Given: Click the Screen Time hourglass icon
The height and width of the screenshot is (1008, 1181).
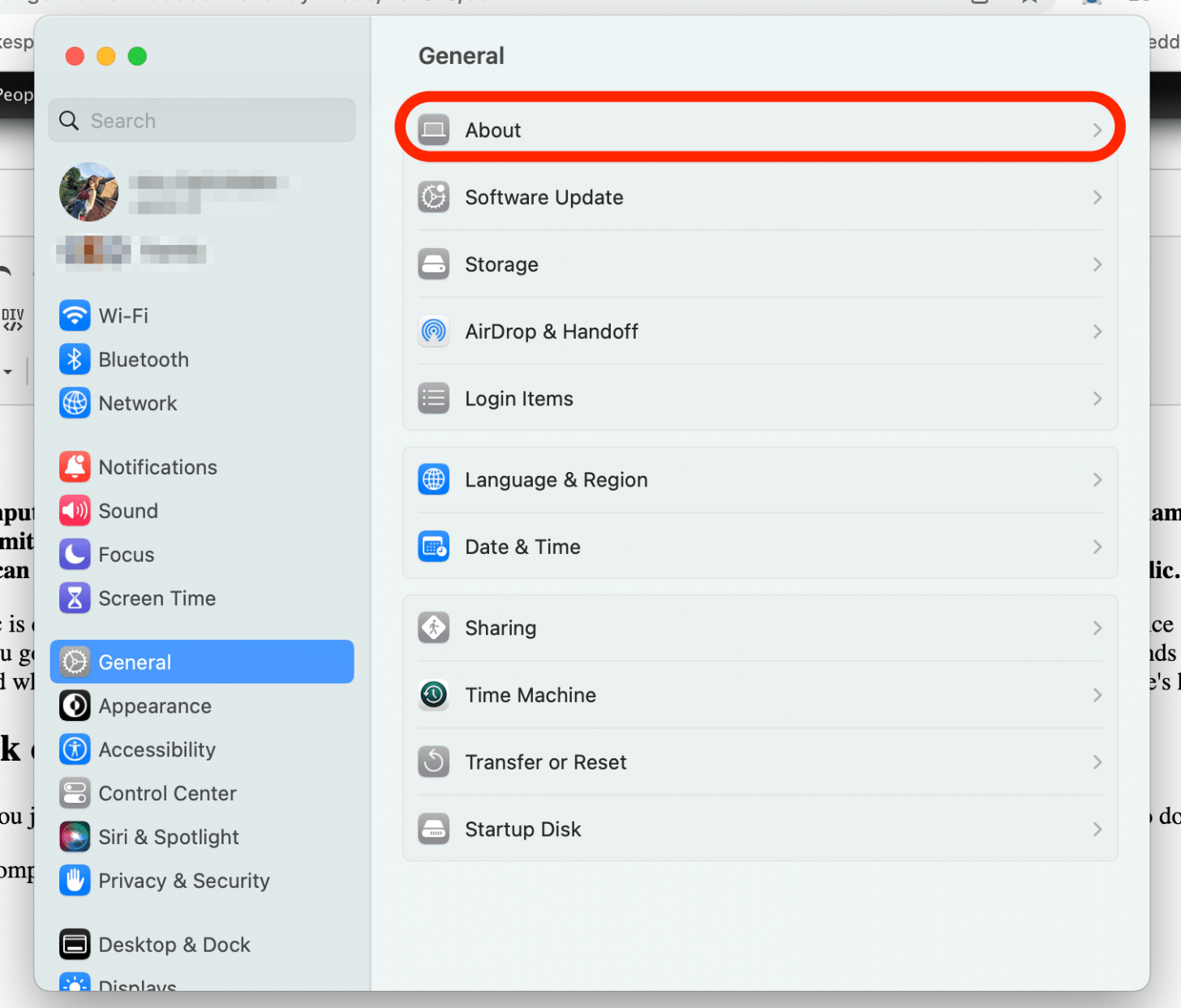Looking at the screenshot, I should [x=75, y=598].
